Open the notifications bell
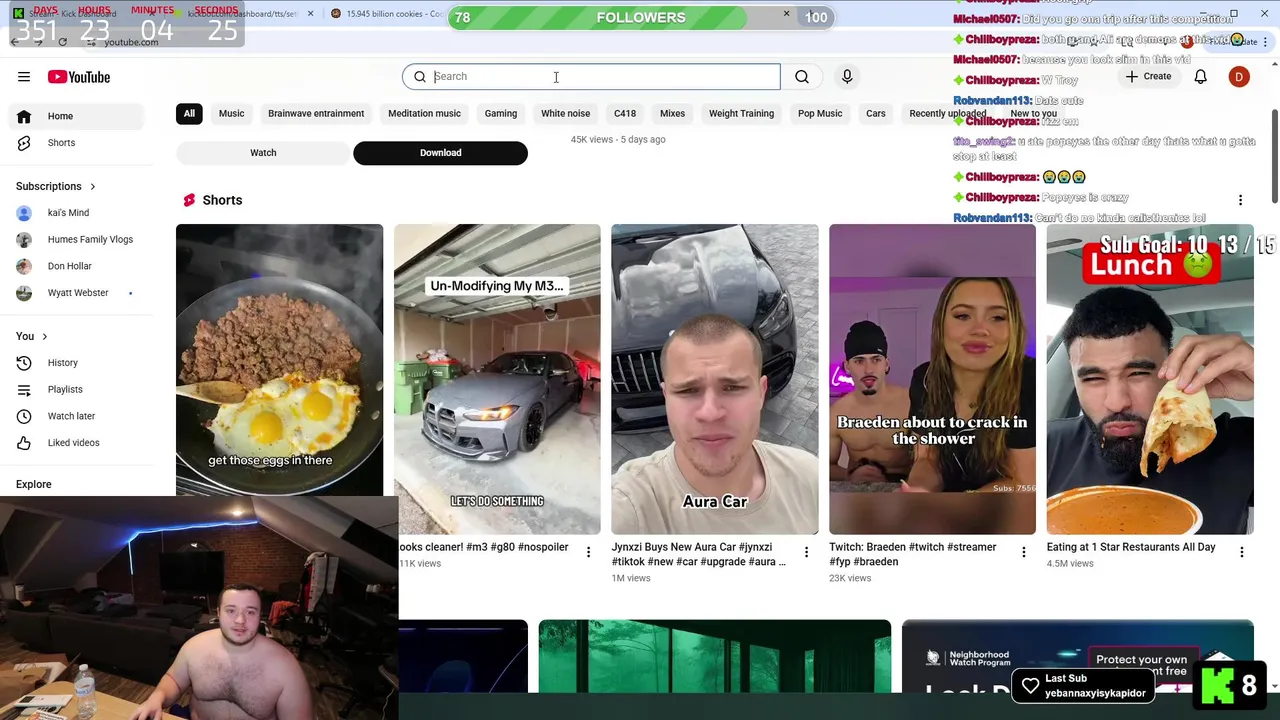Screen dimensions: 1280x720 [x=1201, y=77]
